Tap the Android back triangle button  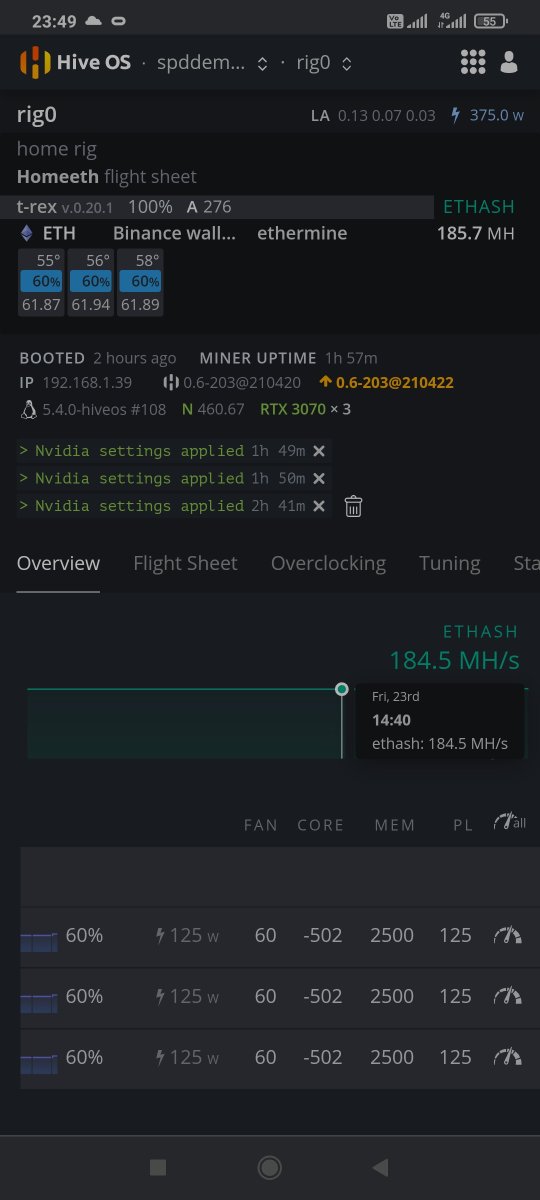380,1167
